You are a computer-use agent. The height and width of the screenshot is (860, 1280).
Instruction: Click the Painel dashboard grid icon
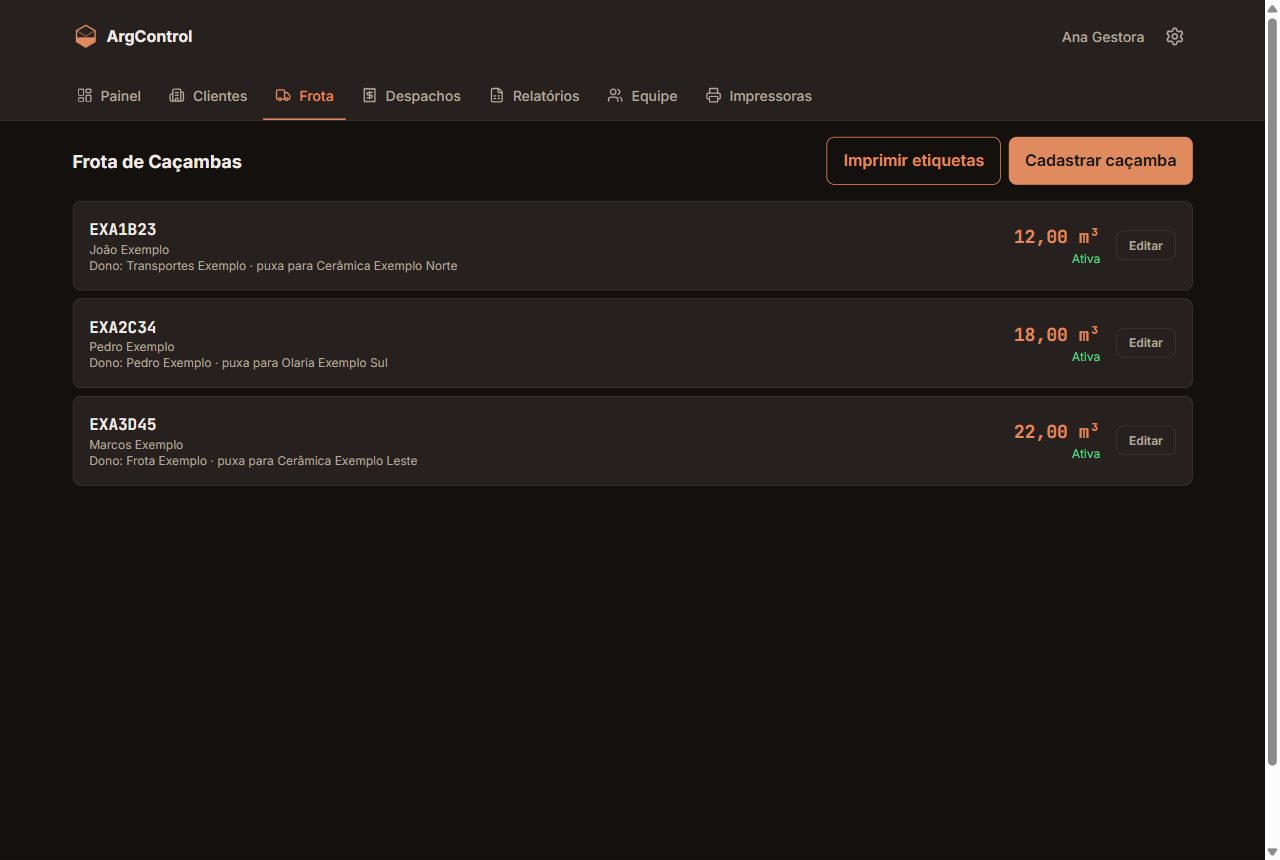pos(85,96)
